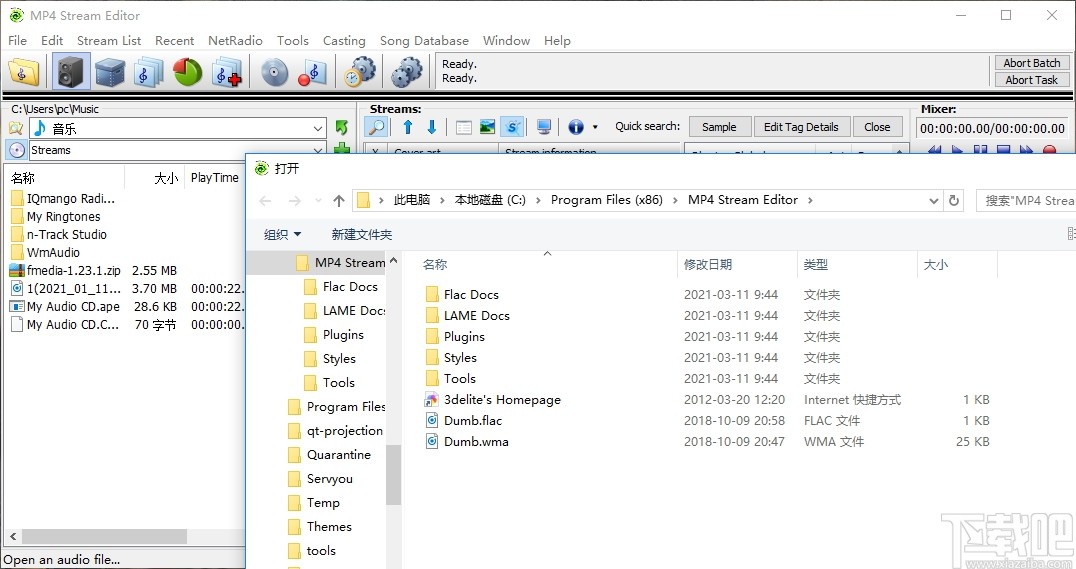Select fmedia-1.23.1.zip in the left panel
The width and height of the screenshot is (1076, 569).
coord(73,270)
